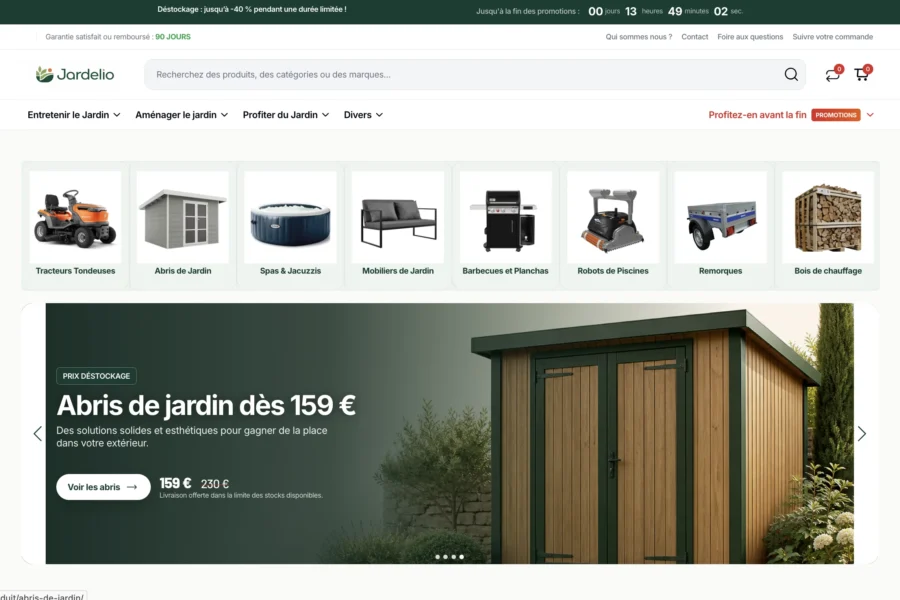Screen dimensions: 900x600
Task: Open Qui sommes nous ? page
Action: click(638, 37)
